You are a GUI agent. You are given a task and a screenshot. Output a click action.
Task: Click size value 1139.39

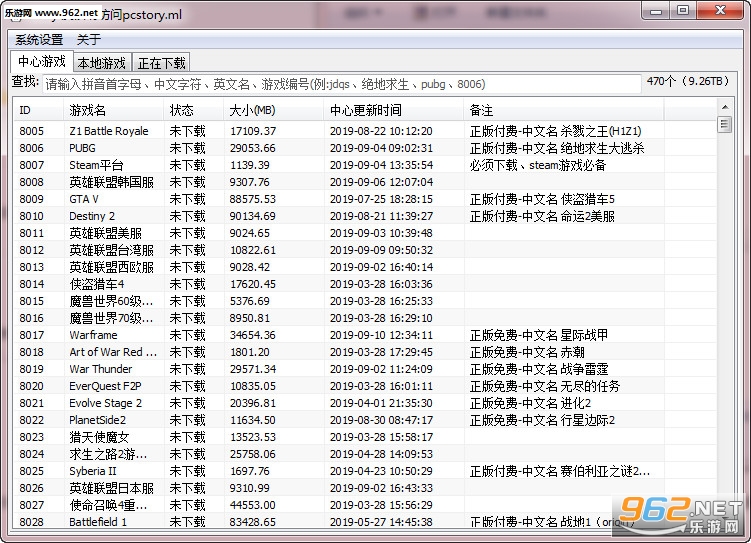pyautogui.click(x=250, y=165)
